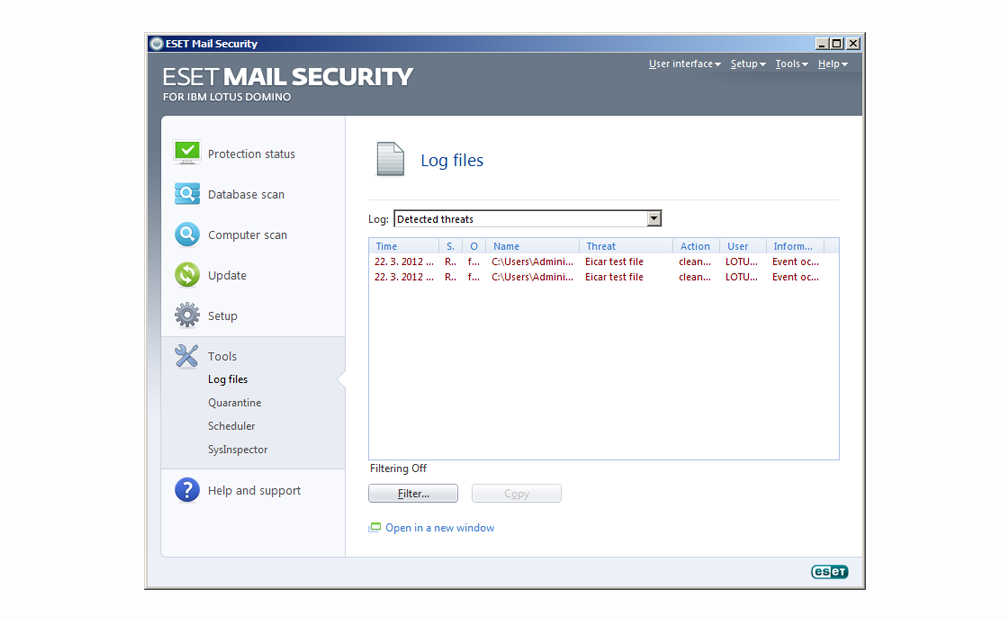Go to Database scan section
Screen dimensions: 1008x620
[246, 194]
